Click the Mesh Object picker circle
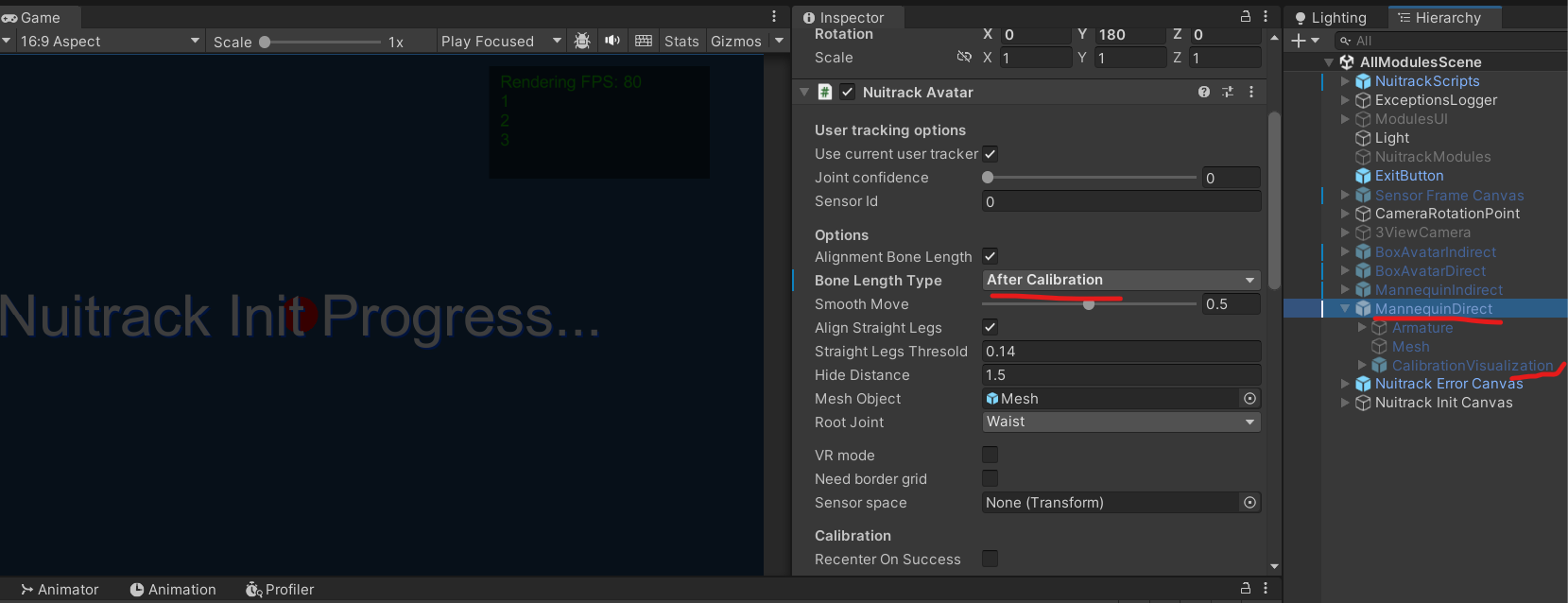 [1249, 399]
